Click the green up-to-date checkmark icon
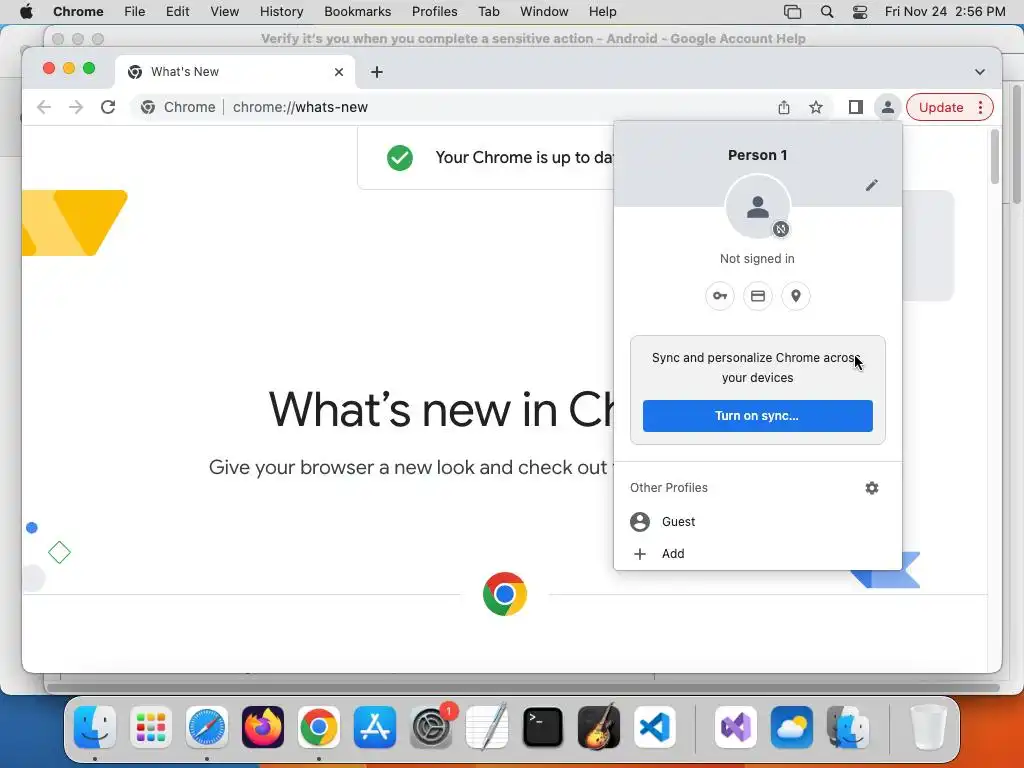The width and height of the screenshot is (1024, 768). [x=400, y=157]
